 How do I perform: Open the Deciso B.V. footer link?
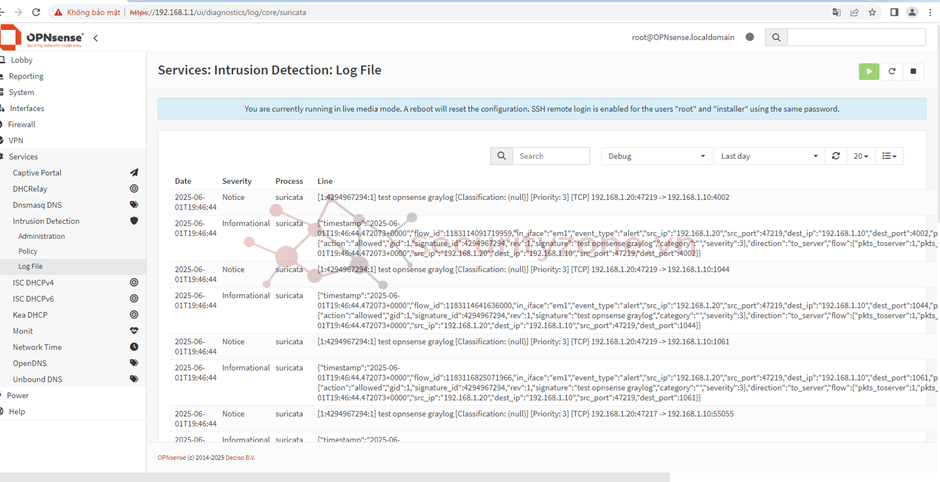click(x=240, y=457)
